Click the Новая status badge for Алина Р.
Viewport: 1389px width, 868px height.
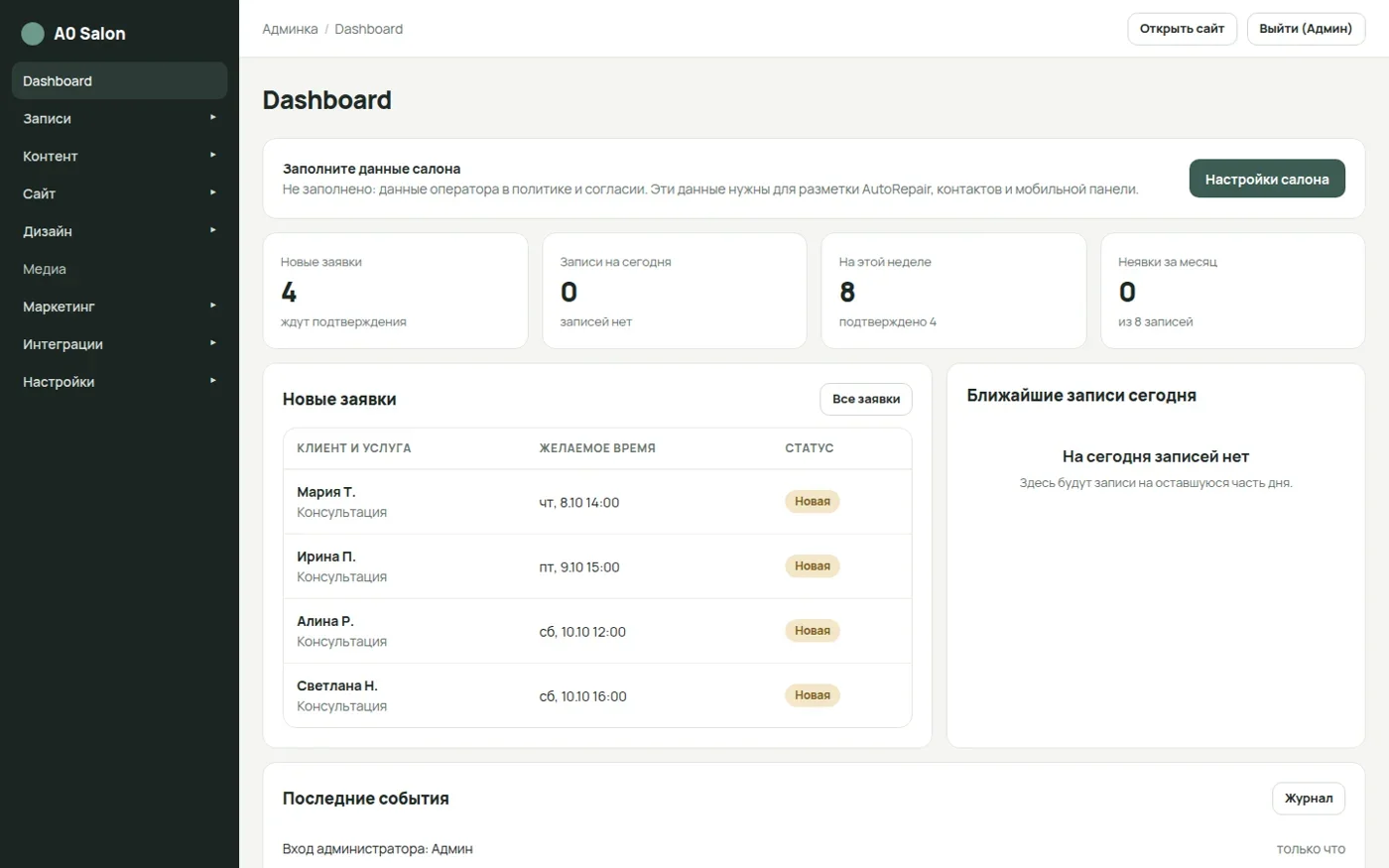tap(813, 630)
